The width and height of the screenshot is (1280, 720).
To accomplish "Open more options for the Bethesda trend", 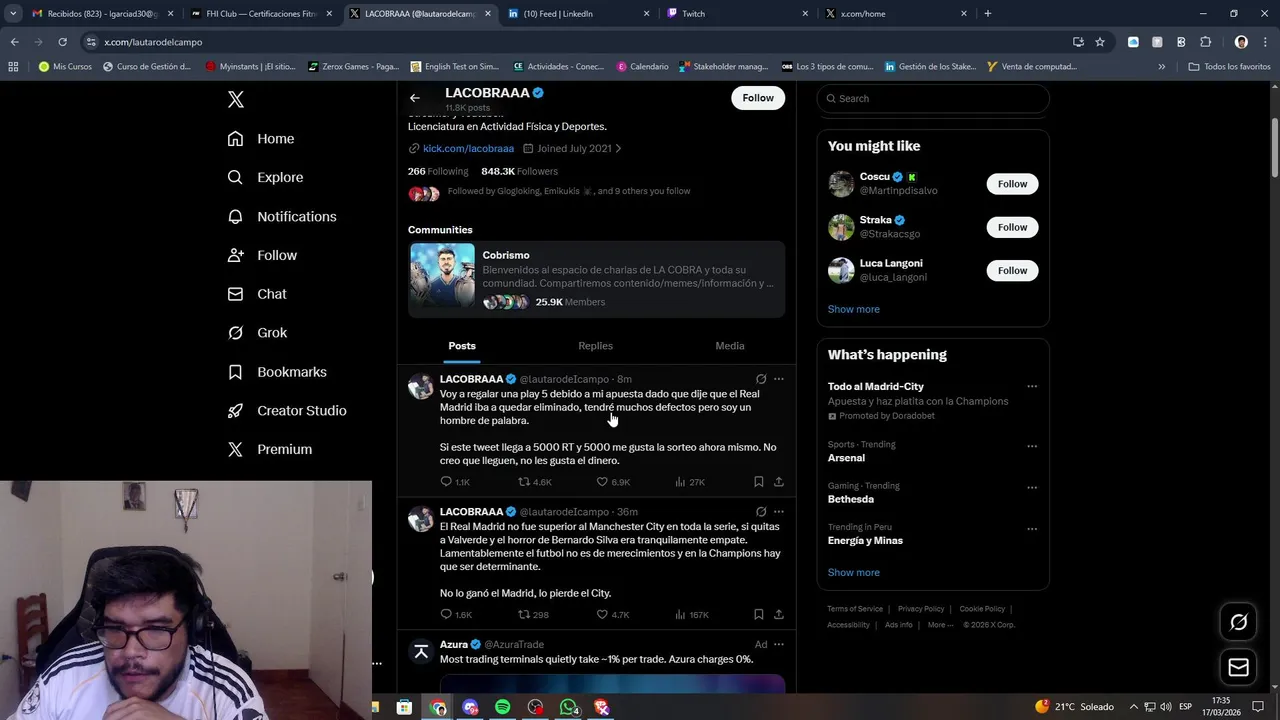I will click(1032, 487).
